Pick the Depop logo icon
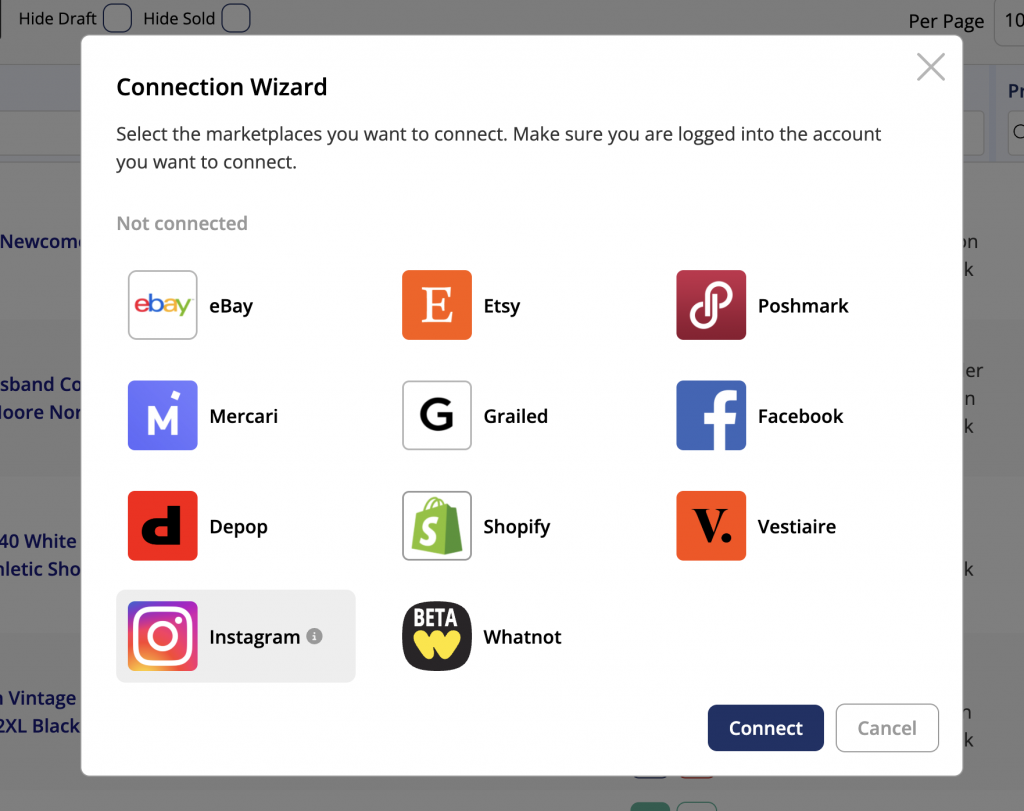 [163, 526]
